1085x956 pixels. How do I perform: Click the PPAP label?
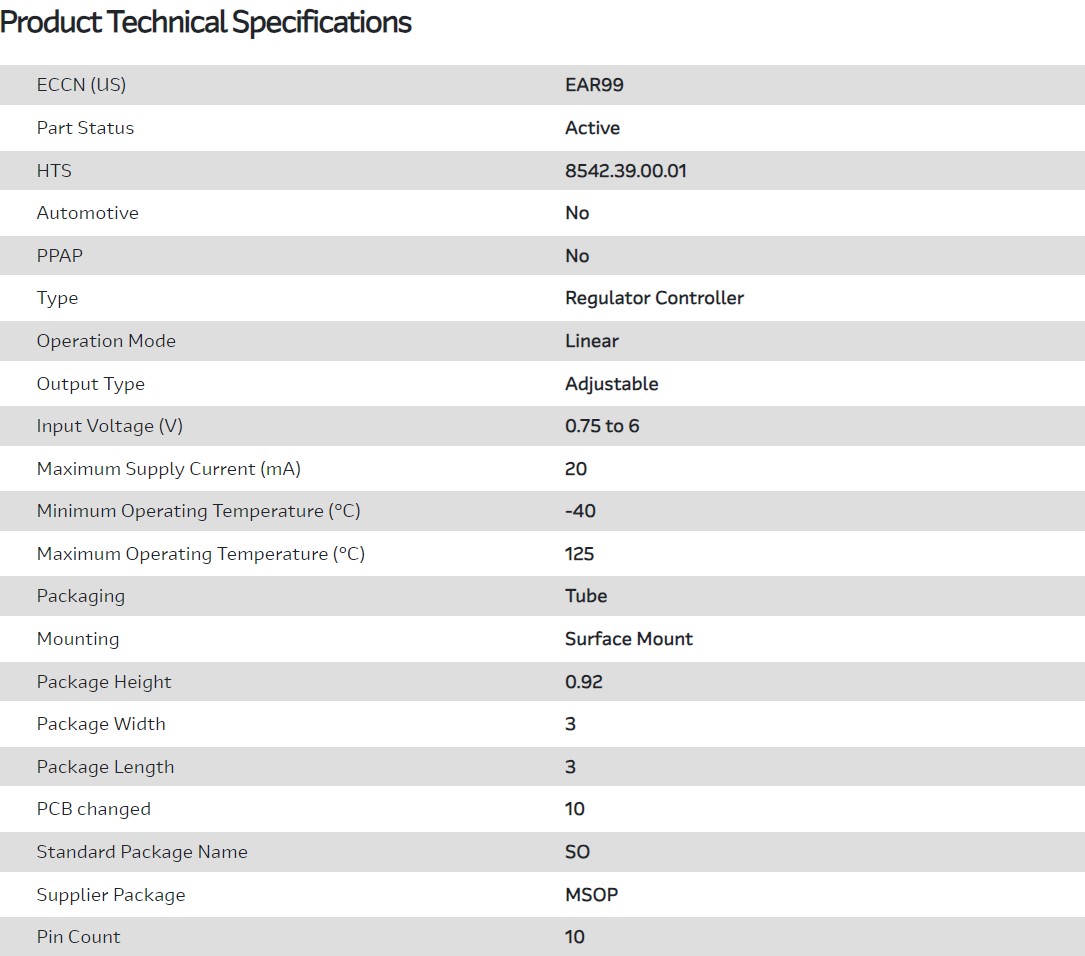[60, 256]
